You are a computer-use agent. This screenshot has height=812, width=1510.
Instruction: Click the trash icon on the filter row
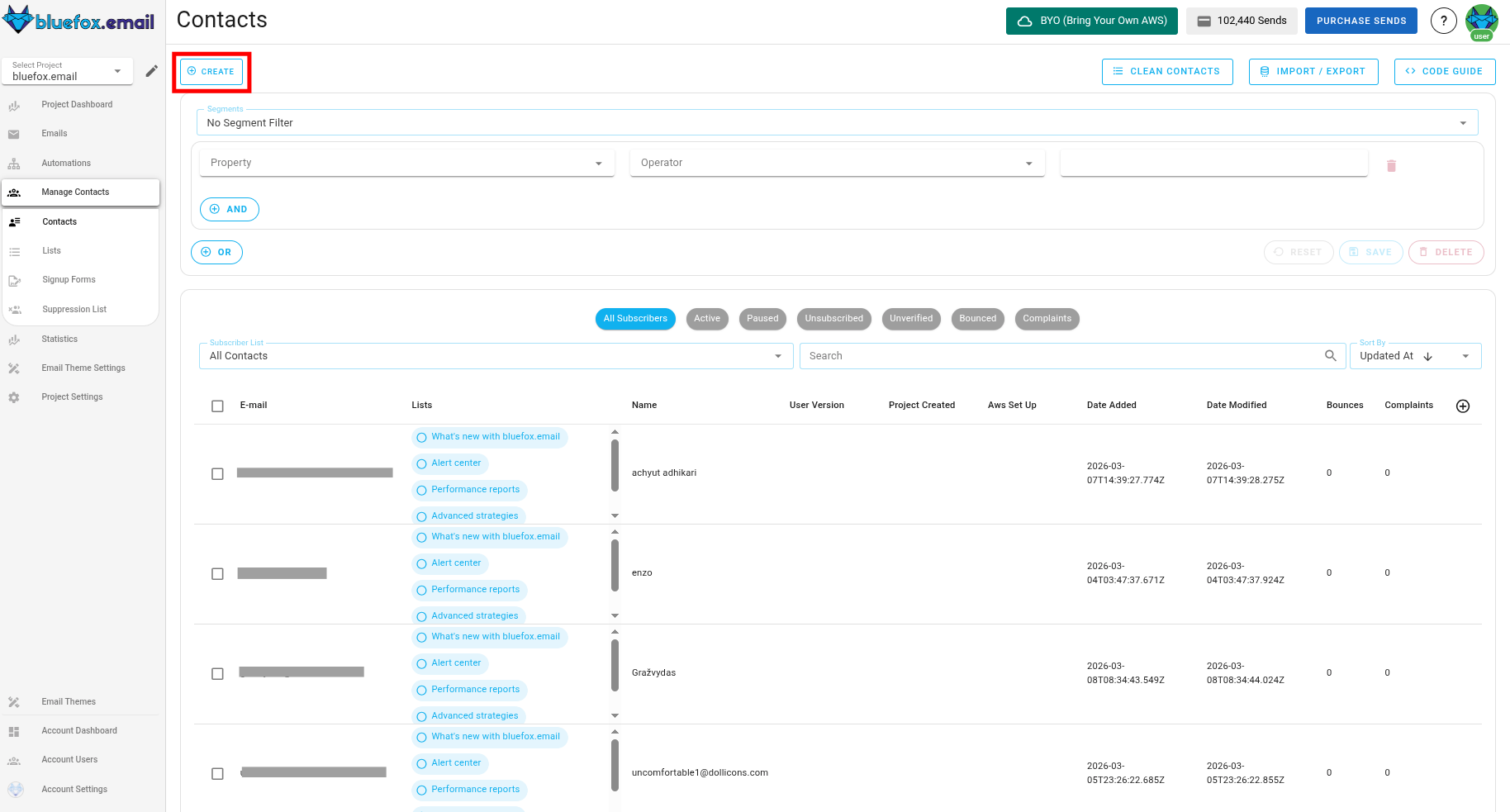coord(1392,165)
